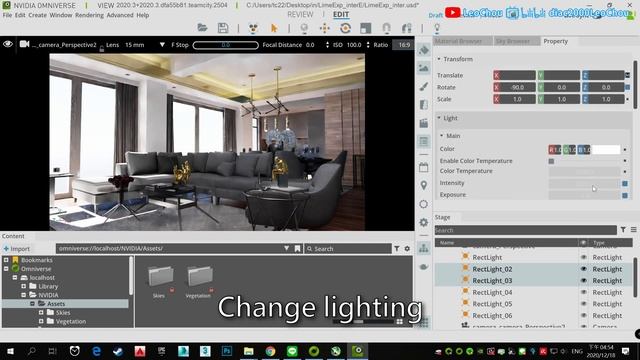Screen dimensions: 640x360
Task: Click the F Stop slider
Action: click(x=226, y=45)
